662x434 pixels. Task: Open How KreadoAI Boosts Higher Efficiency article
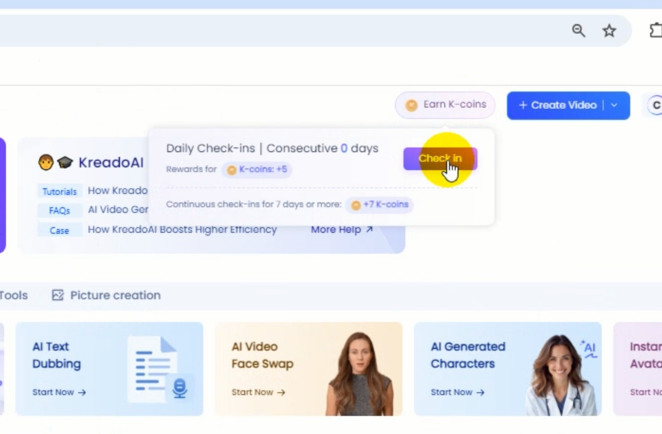click(182, 229)
